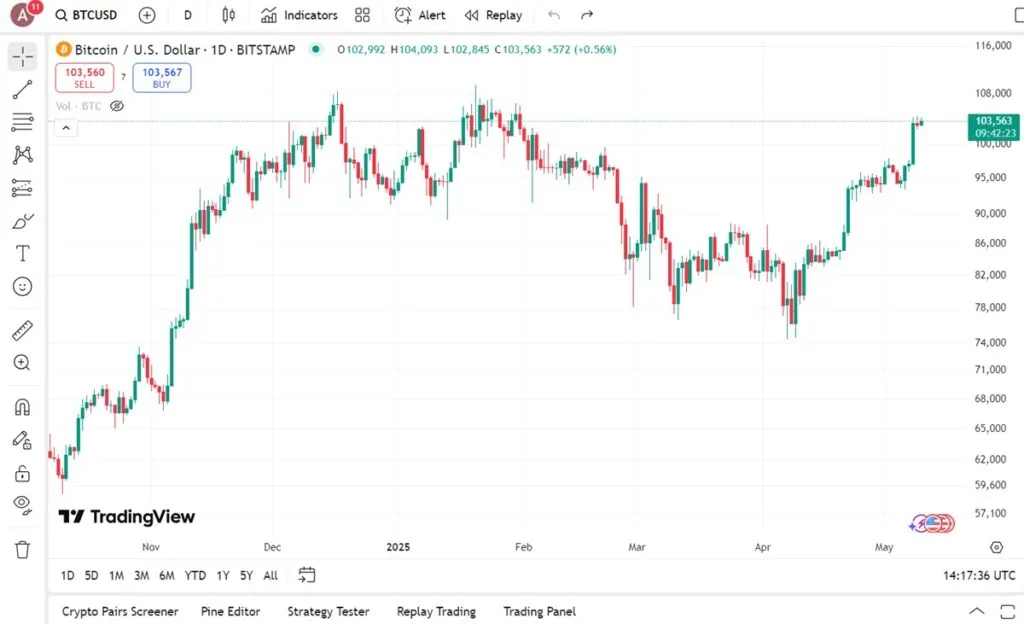Screen dimensions: 1024x624
Task: Lock all drawing tools
Action: point(21,473)
